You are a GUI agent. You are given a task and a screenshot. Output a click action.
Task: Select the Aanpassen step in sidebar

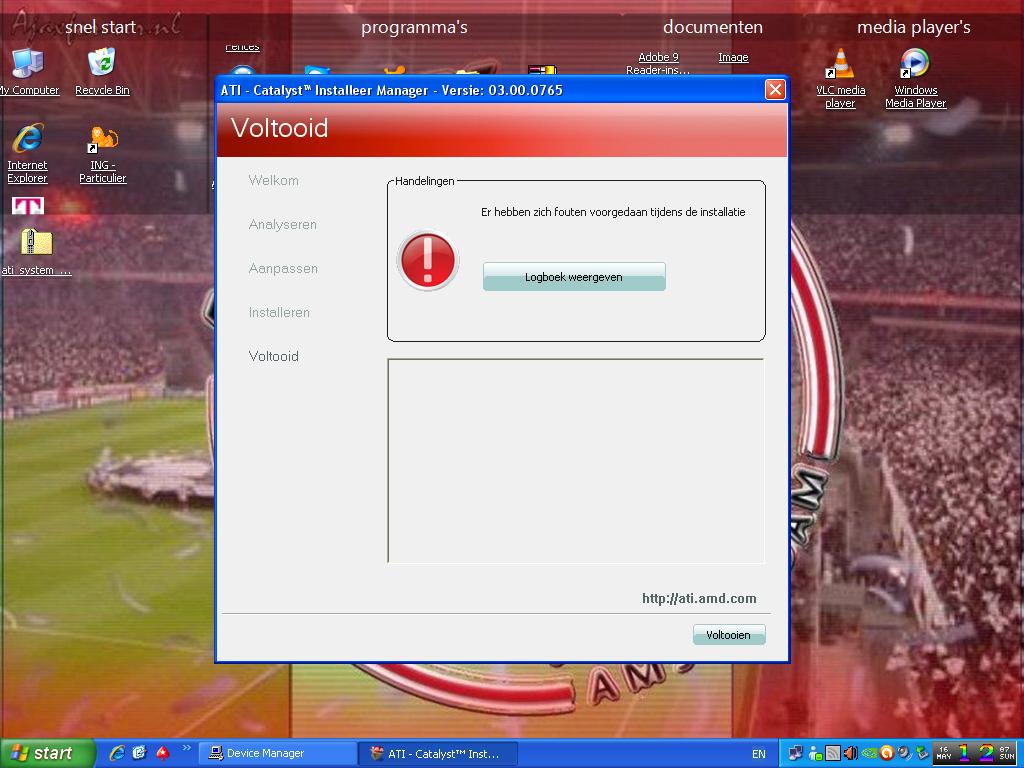pos(283,268)
